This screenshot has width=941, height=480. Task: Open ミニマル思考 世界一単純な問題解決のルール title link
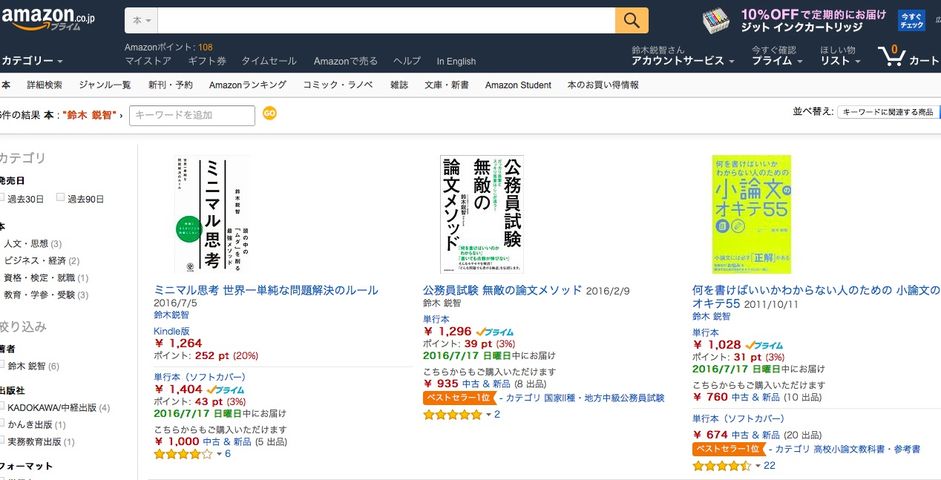(266, 290)
